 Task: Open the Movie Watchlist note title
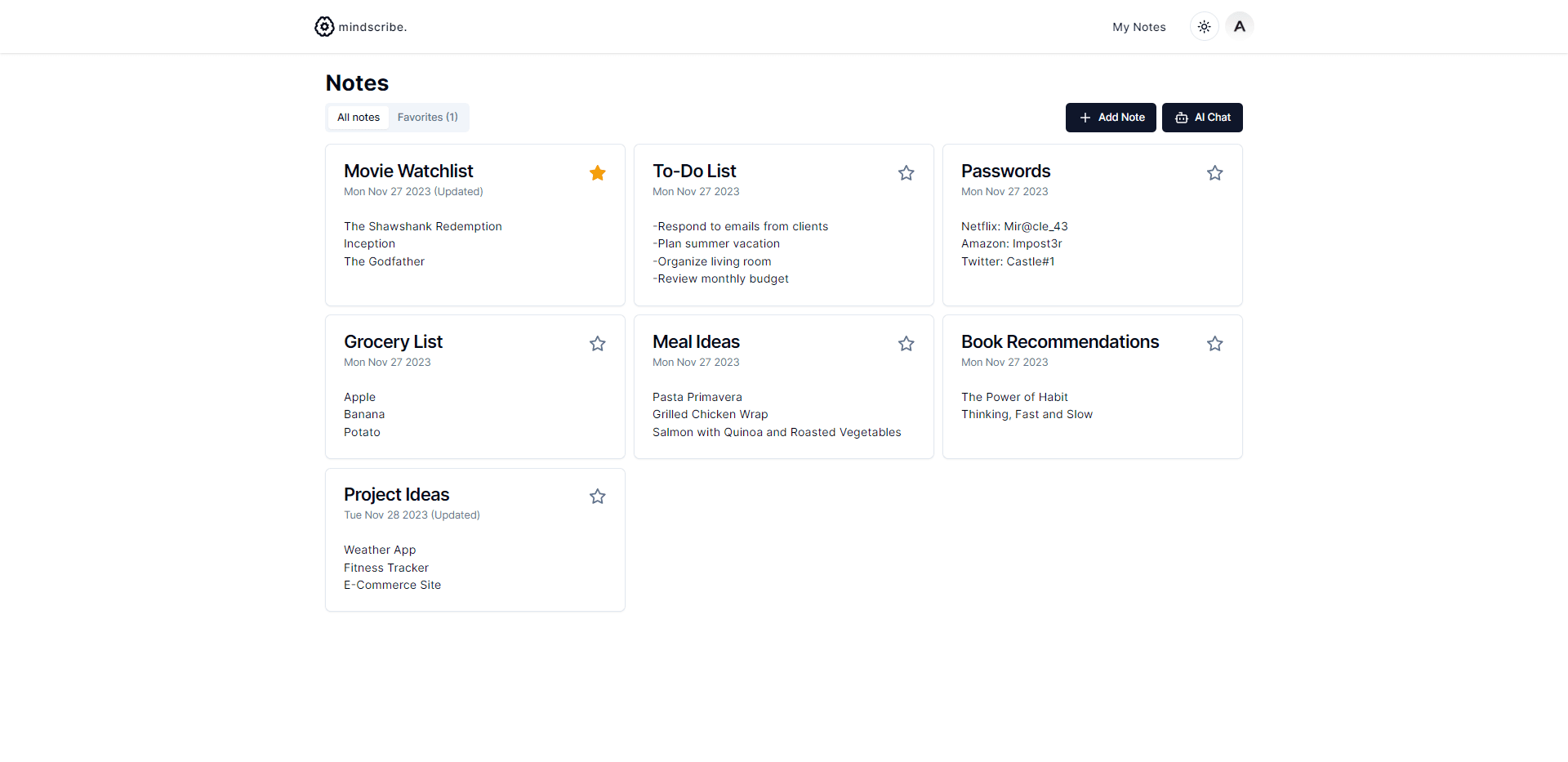408,171
